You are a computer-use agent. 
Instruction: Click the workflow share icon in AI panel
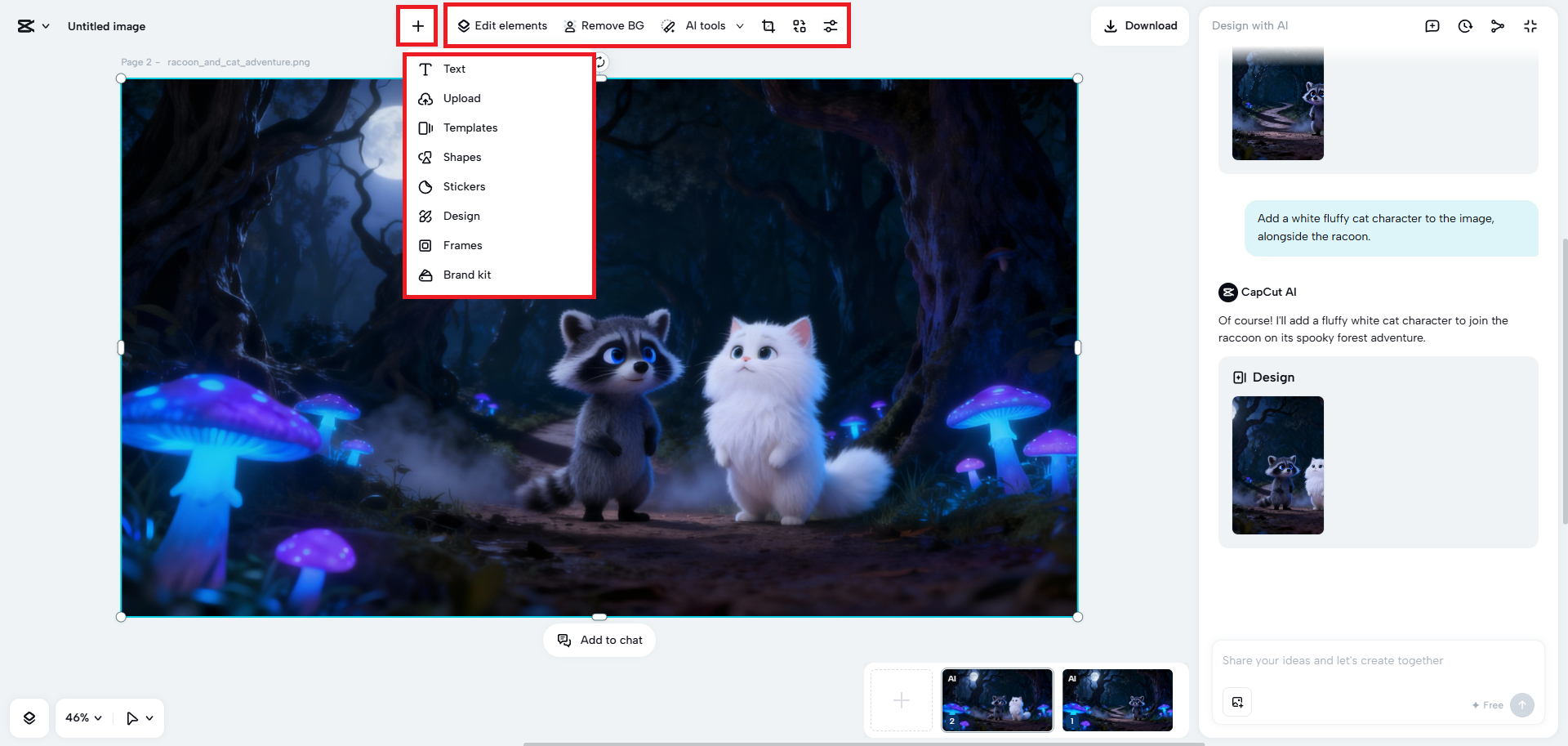pos(1498,26)
